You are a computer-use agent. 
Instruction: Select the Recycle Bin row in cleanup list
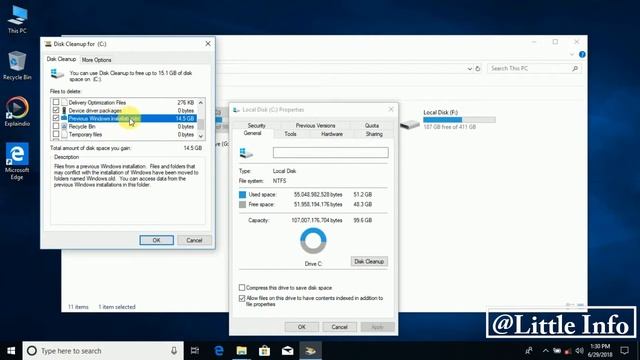tap(124, 127)
